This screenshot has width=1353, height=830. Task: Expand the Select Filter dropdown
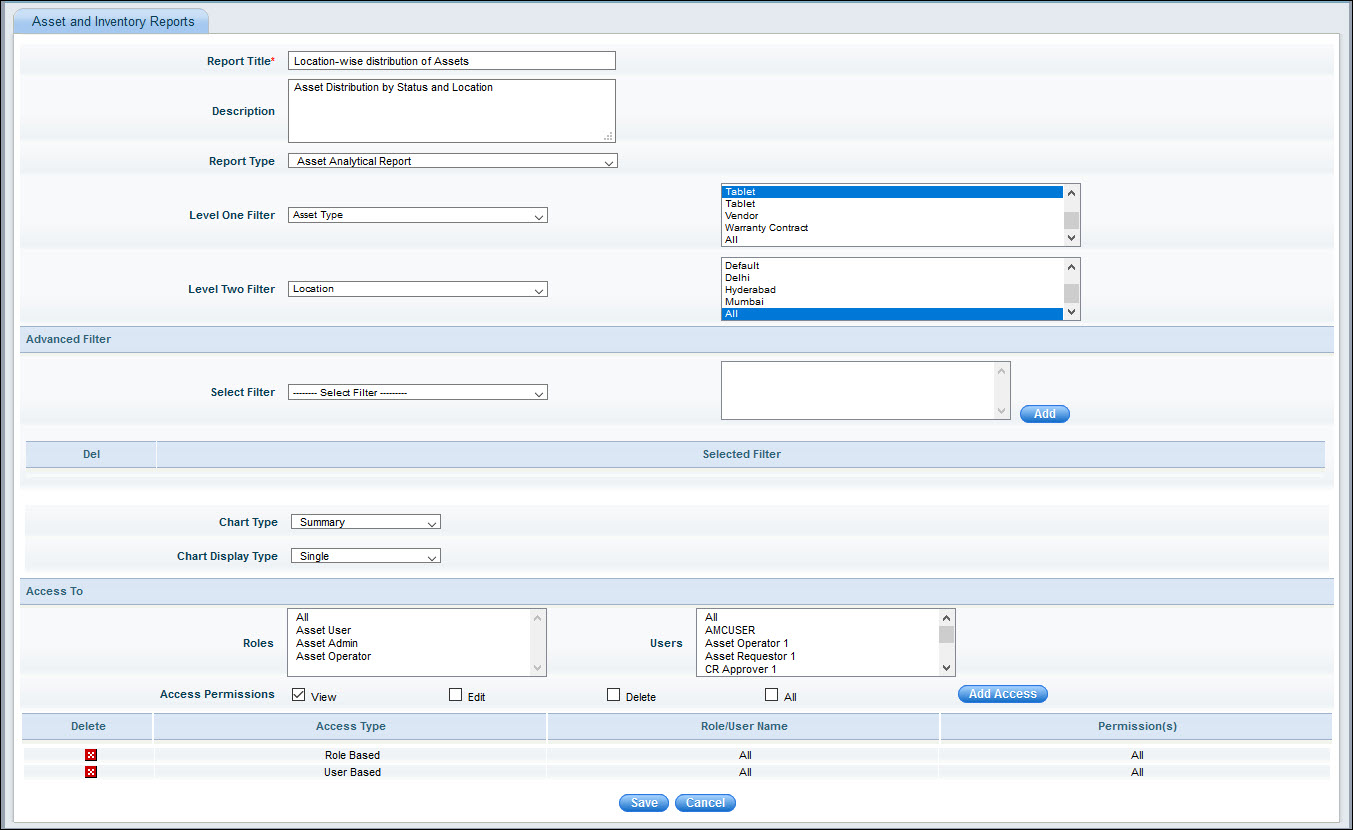pos(417,393)
